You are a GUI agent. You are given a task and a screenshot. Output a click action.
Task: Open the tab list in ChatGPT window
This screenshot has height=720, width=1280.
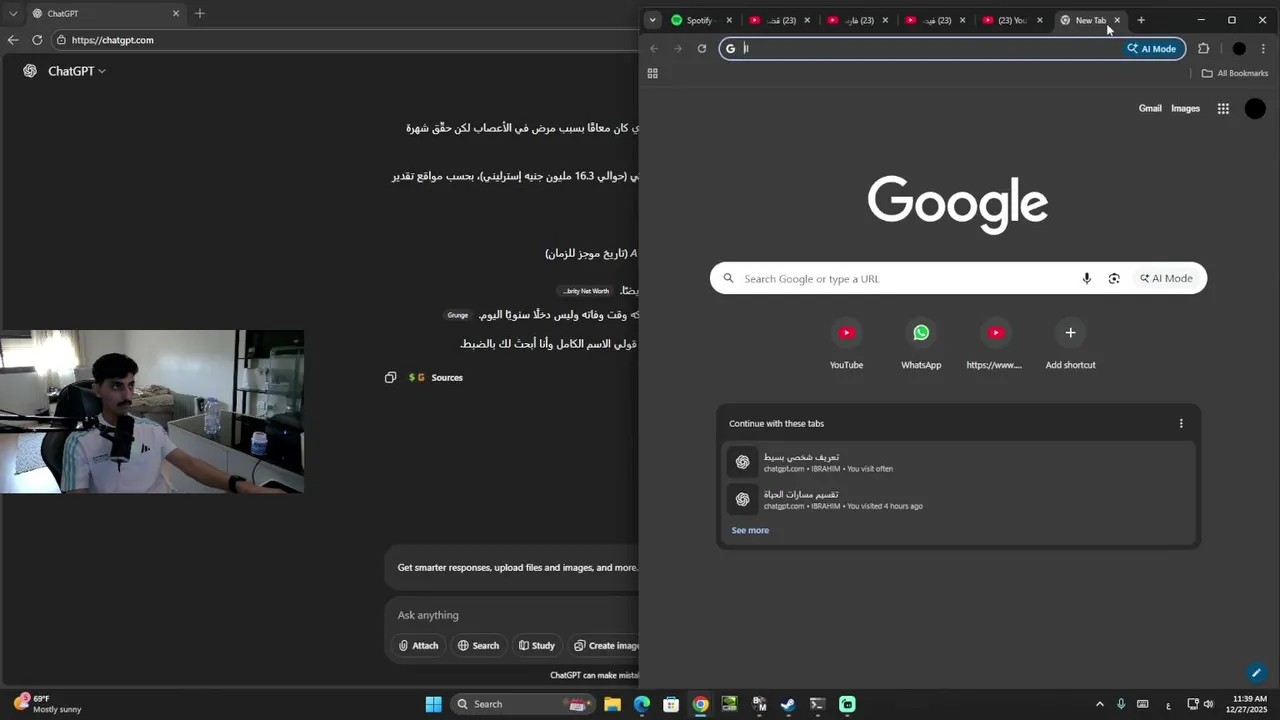point(13,14)
